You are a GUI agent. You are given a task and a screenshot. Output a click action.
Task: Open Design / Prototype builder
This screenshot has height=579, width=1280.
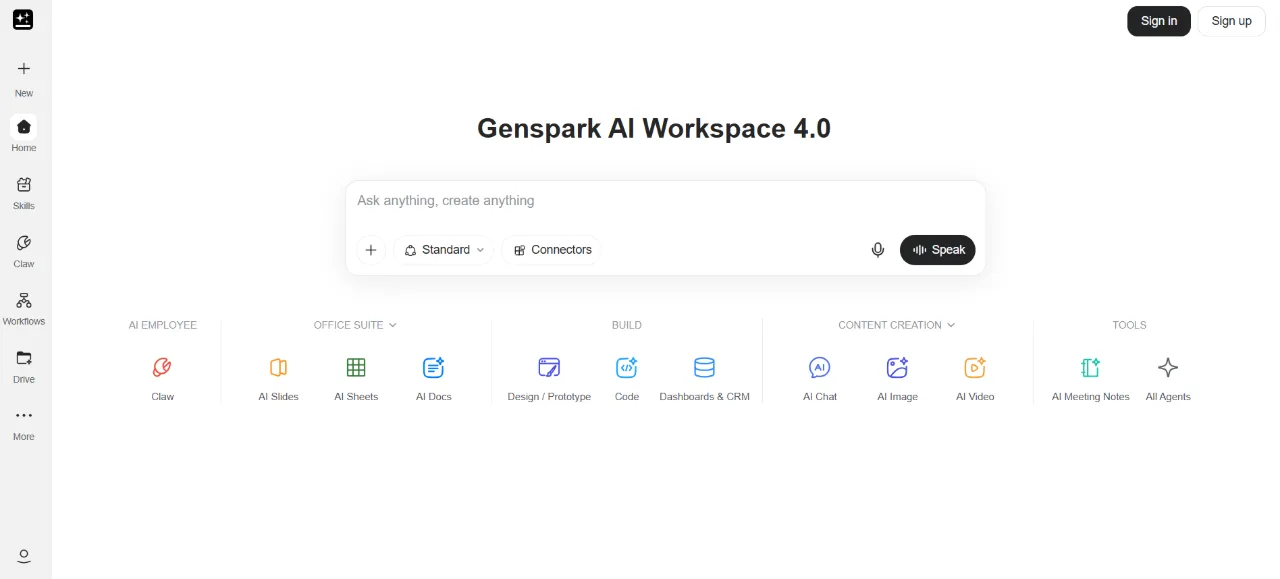coord(549,378)
